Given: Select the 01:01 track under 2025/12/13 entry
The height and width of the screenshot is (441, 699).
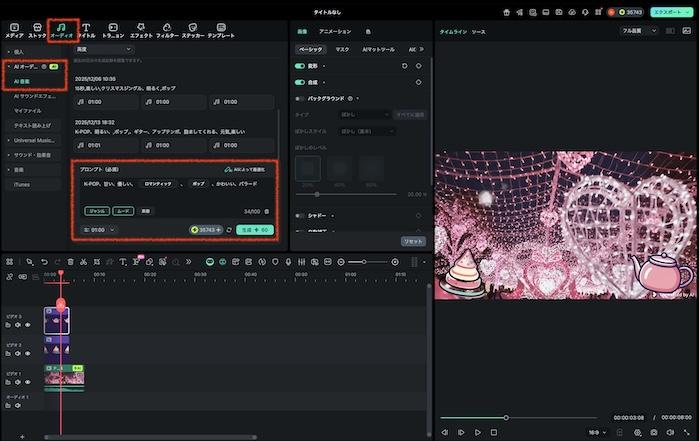Looking at the screenshot, I should pyautogui.click(x=106, y=145).
